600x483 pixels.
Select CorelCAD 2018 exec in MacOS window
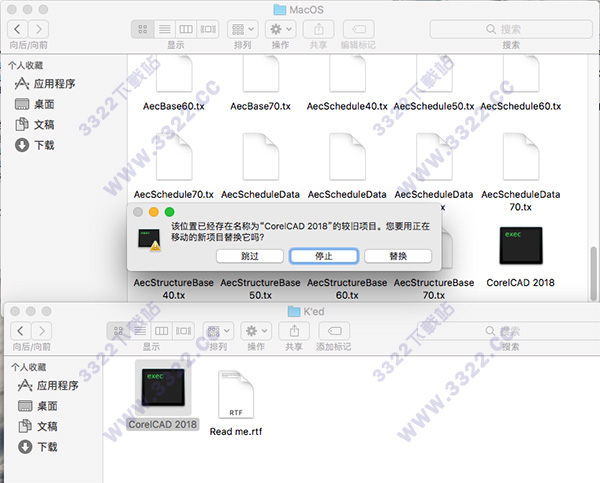[x=521, y=245]
